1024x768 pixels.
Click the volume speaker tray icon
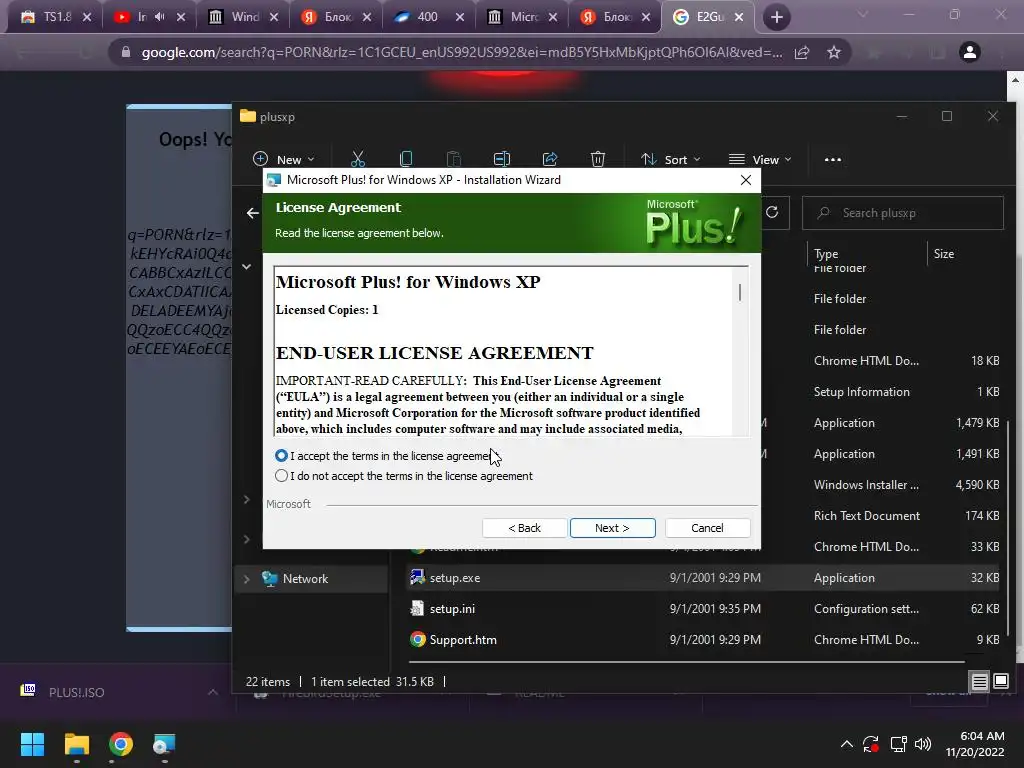click(923, 744)
